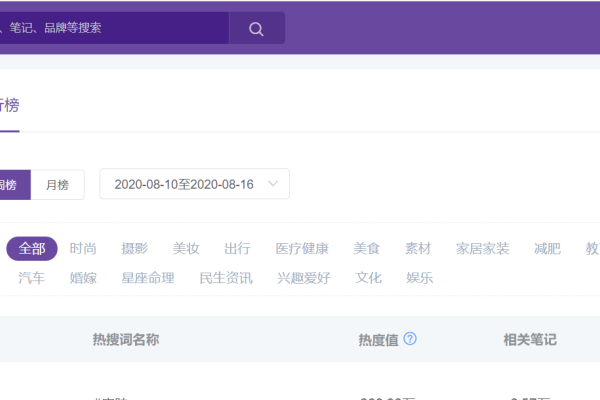Select the 全部 category filter

(32, 248)
